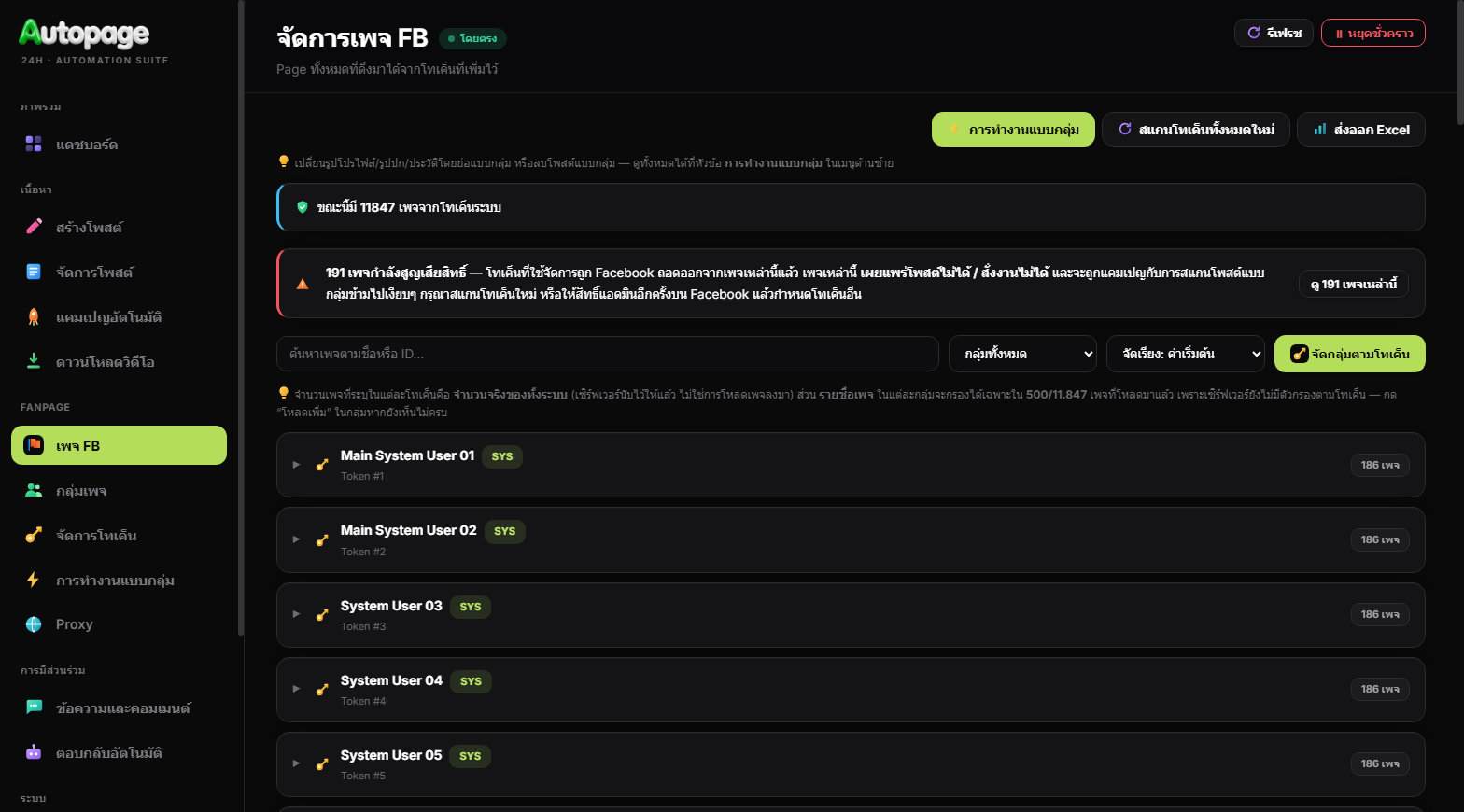Click the Autopage logo
Image resolution: width=1464 pixels, height=812 pixels.
coord(84,35)
